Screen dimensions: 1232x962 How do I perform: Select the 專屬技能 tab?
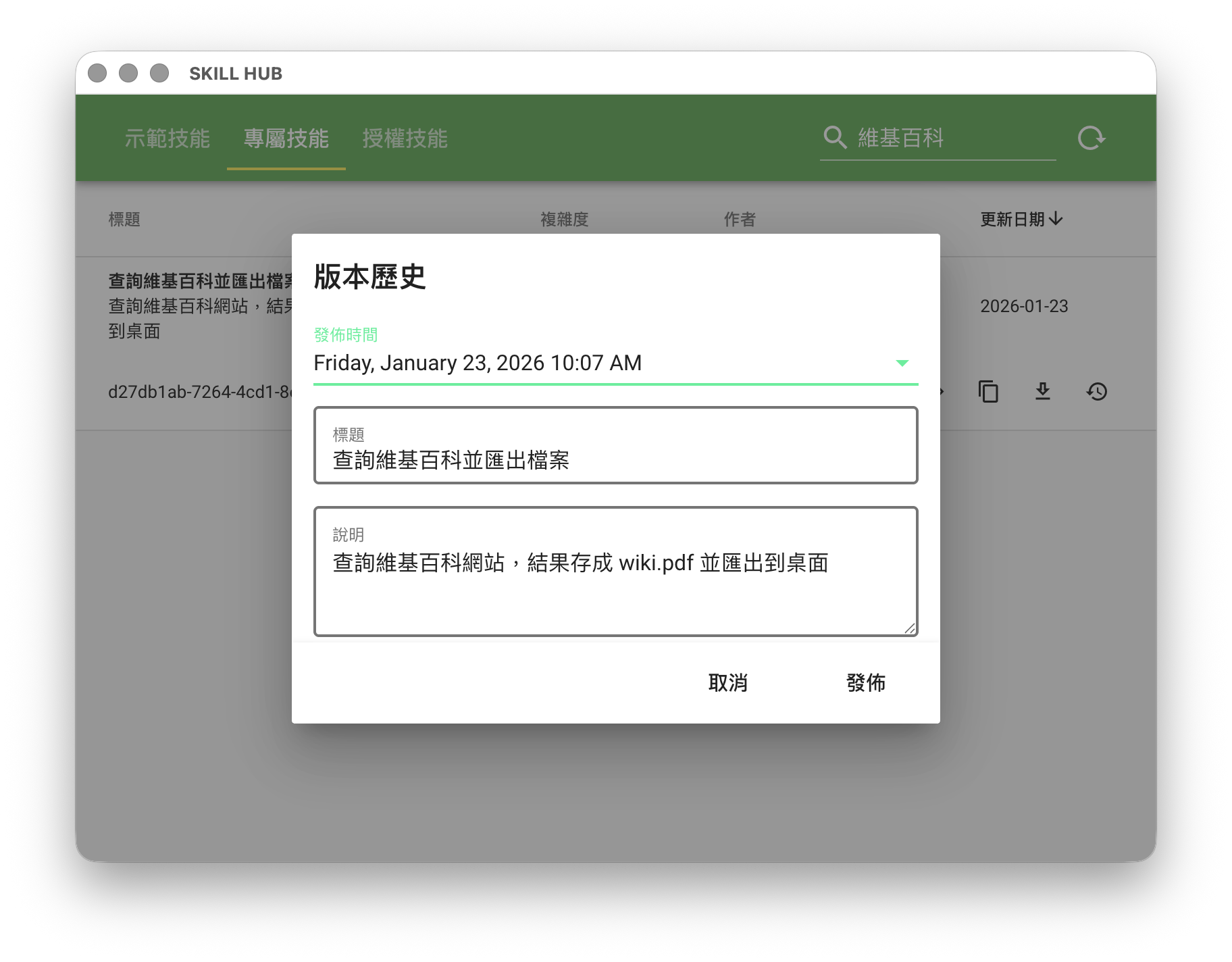(286, 138)
